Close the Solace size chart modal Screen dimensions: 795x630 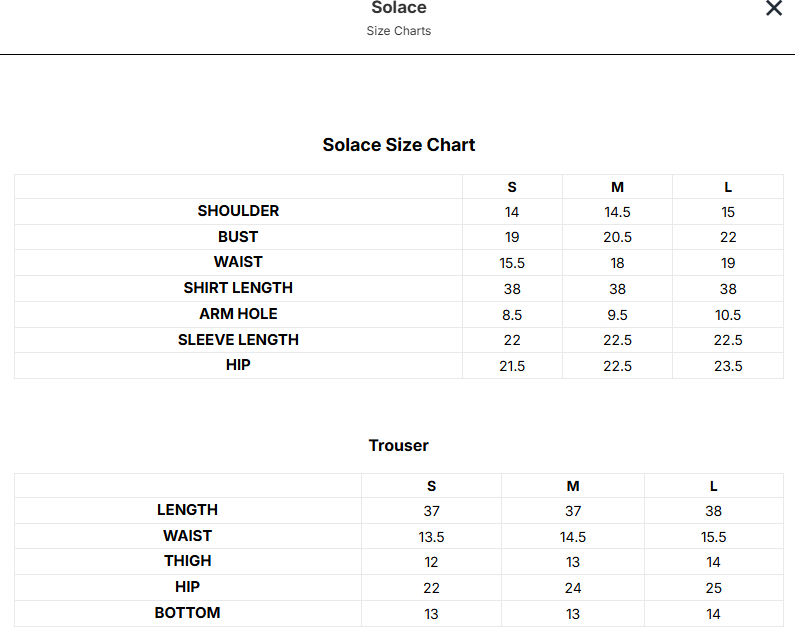[774, 8]
